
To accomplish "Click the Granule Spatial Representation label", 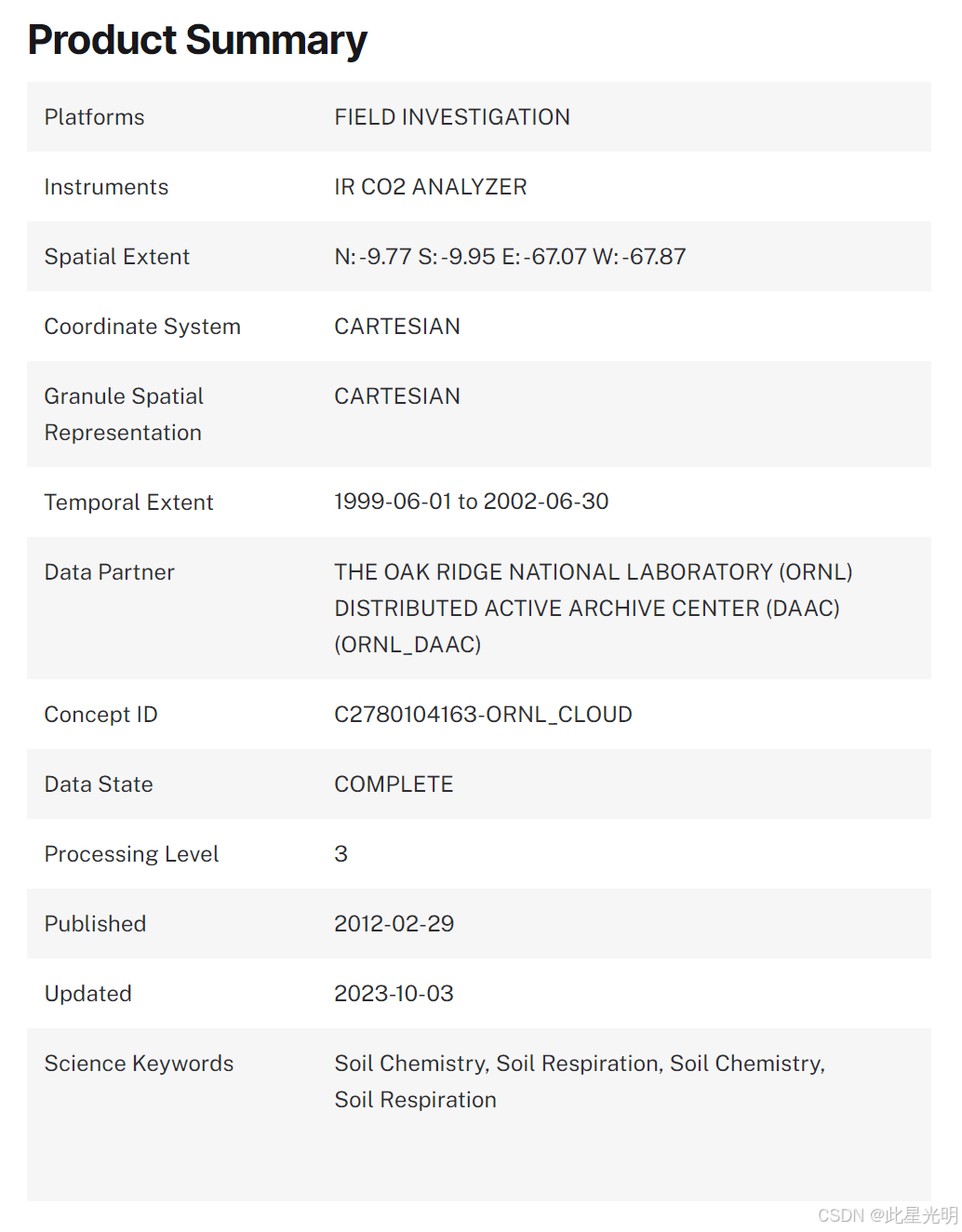I will [x=124, y=414].
